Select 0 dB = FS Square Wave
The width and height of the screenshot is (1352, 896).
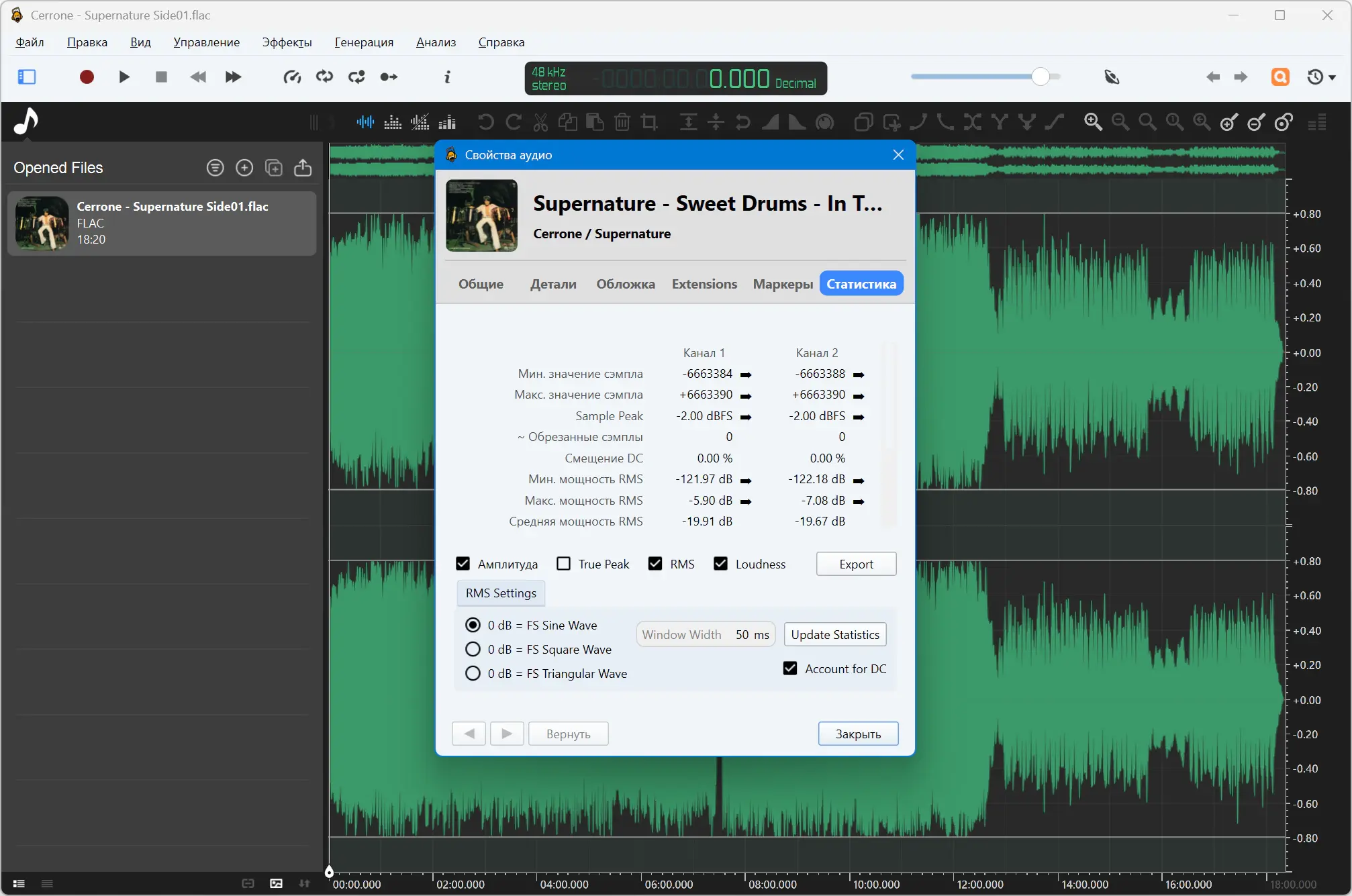tap(473, 649)
